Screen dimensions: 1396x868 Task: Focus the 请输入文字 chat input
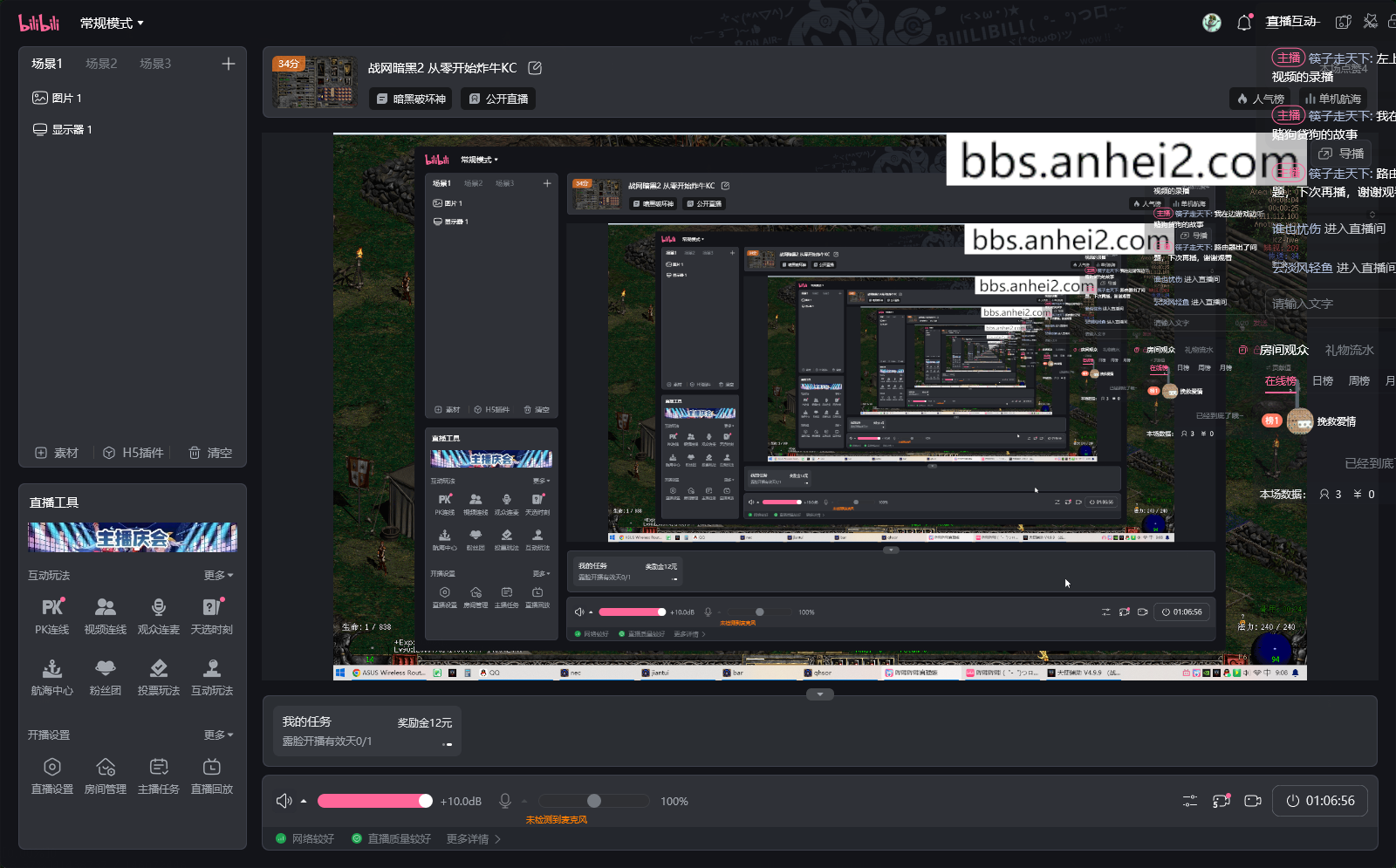point(1330,304)
